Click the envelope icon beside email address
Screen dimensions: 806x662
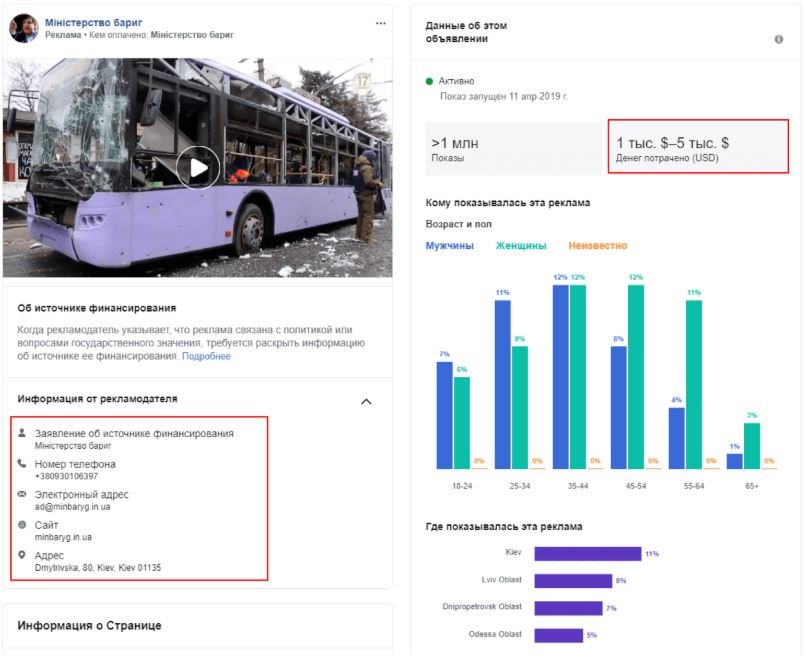(x=23, y=494)
